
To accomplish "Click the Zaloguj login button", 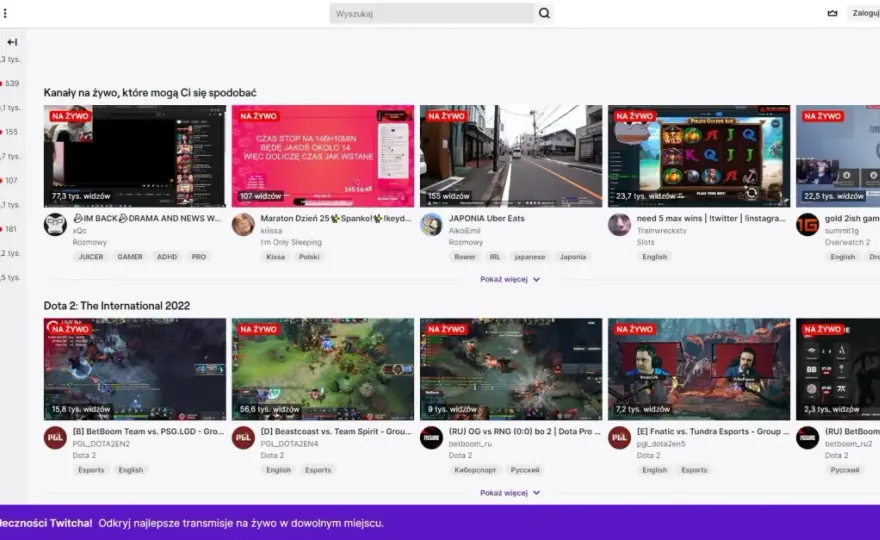I will (865, 13).
